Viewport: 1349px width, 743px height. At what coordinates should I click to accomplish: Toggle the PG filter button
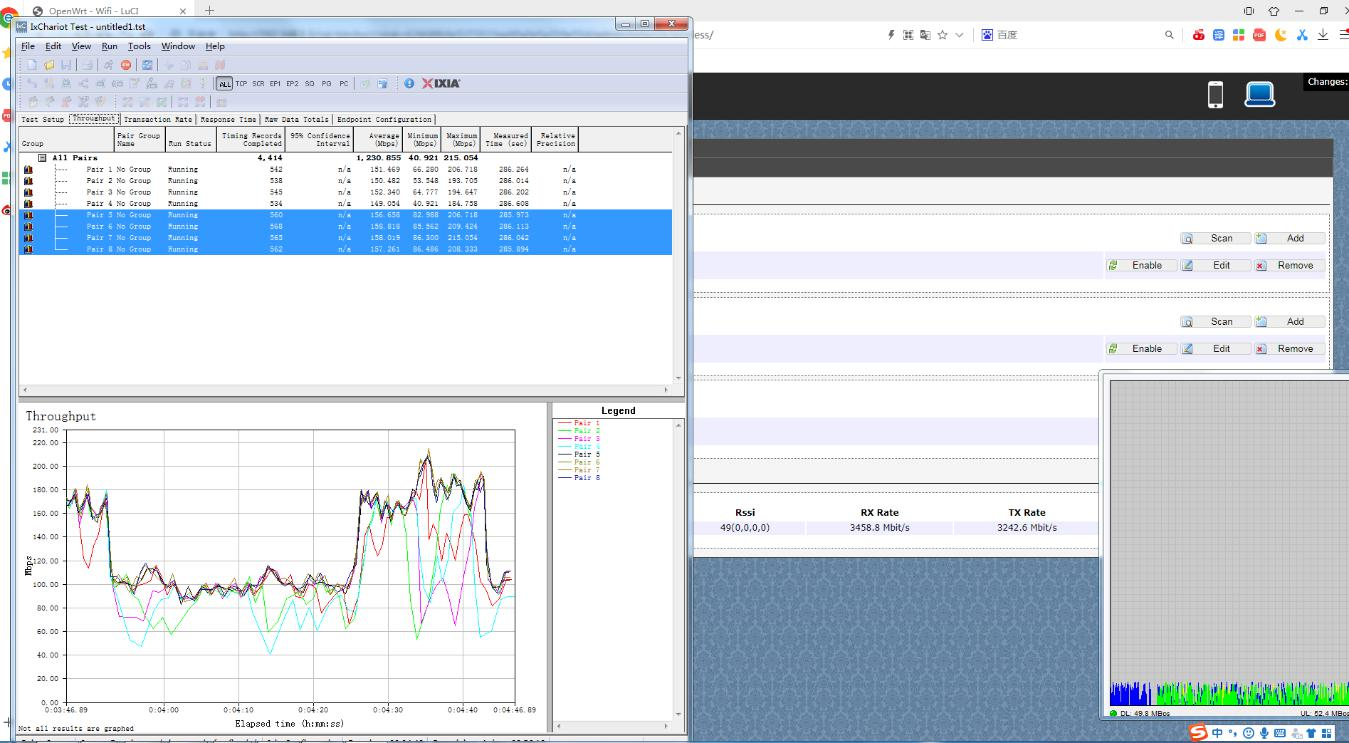tap(327, 84)
